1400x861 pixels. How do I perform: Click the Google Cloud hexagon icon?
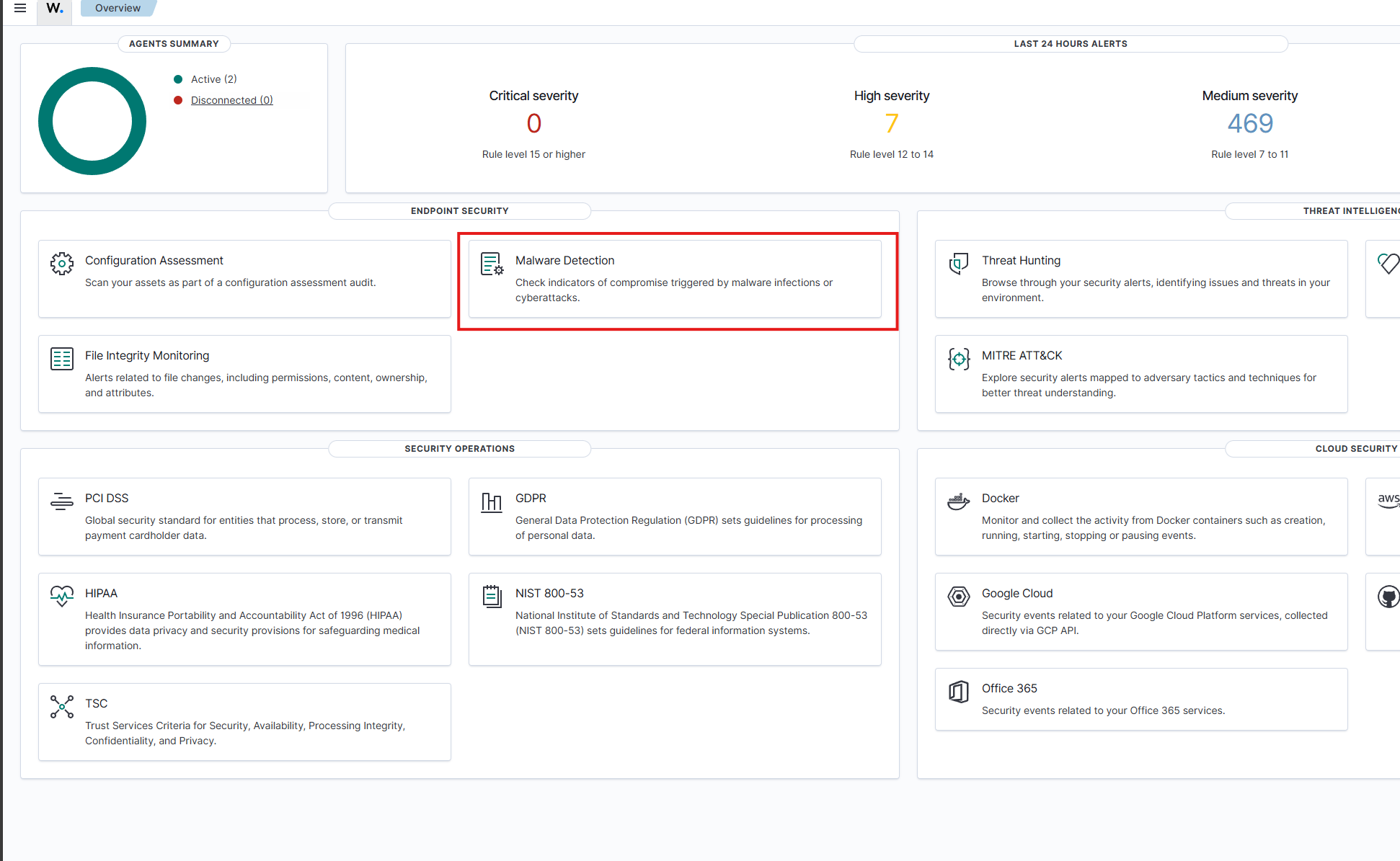(958, 596)
